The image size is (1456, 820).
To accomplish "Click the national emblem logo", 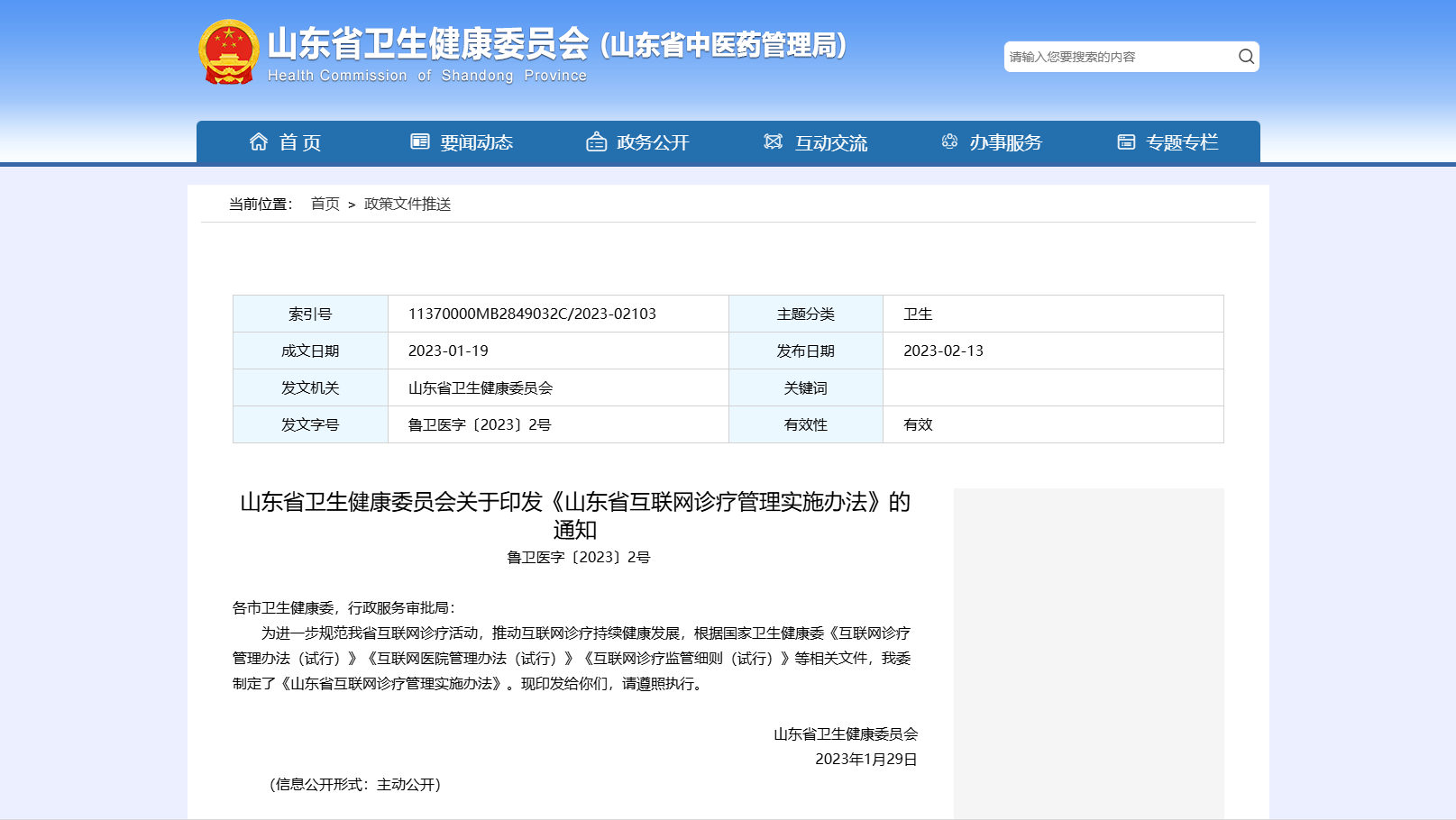I will [228, 52].
